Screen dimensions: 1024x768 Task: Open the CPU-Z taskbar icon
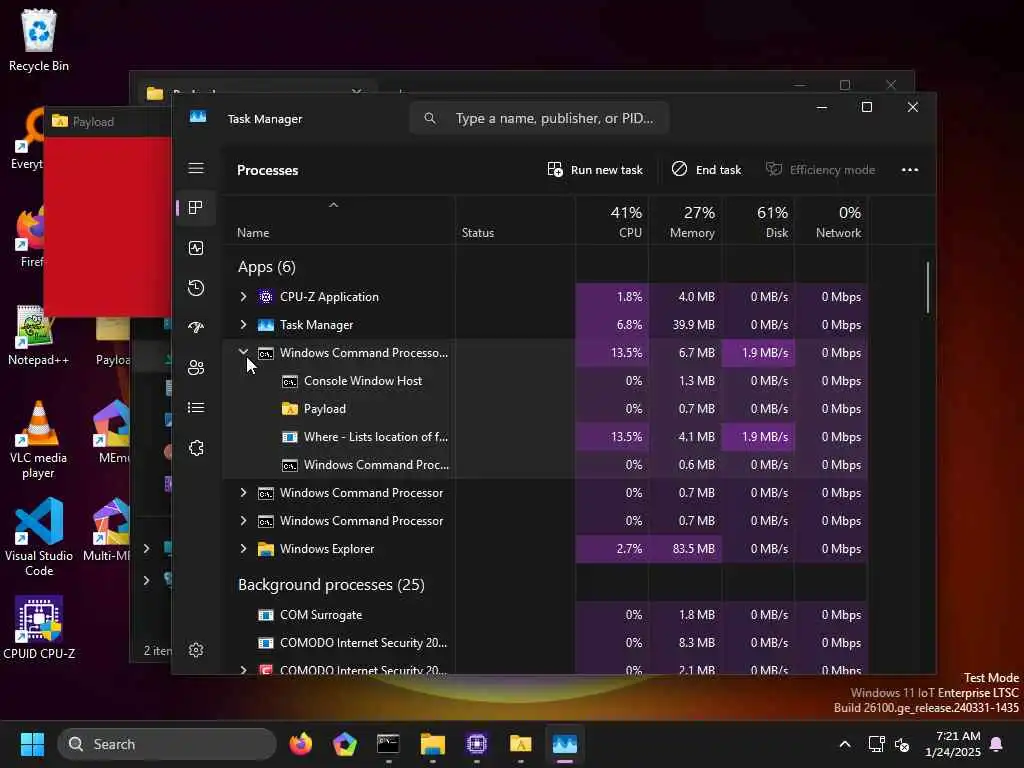pyautogui.click(x=477, y=744)
